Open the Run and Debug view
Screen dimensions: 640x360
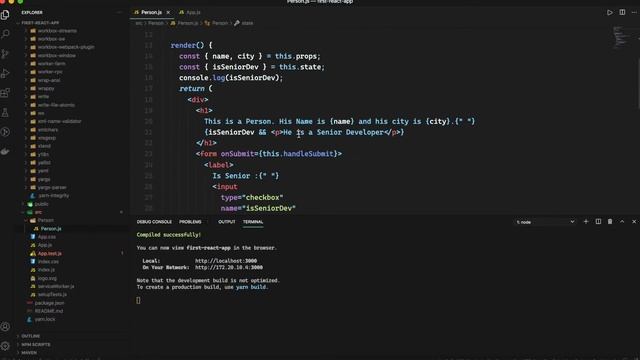point(5,73)
